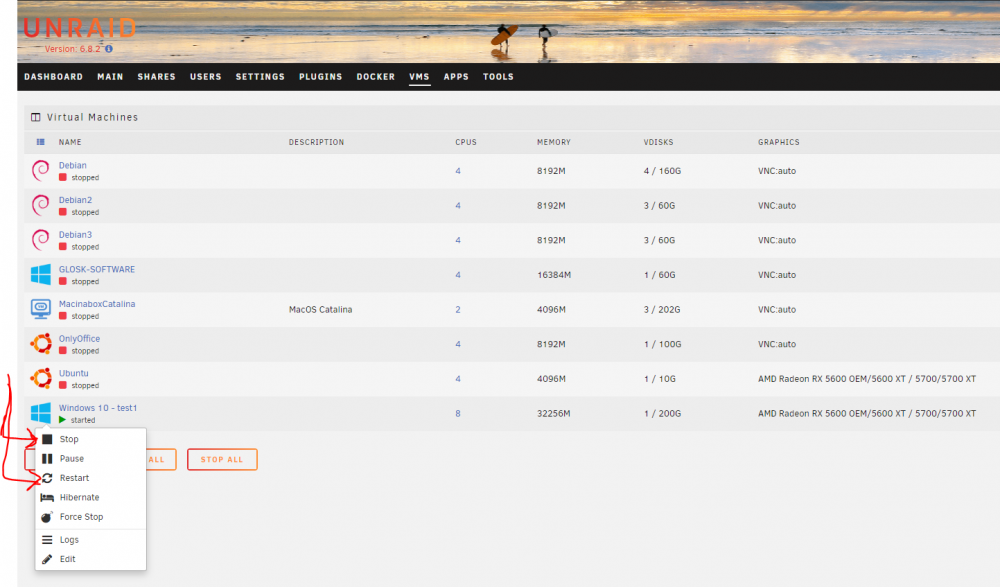
Task: Open the Dashboard tab
Action: click(x=54, y=77)
